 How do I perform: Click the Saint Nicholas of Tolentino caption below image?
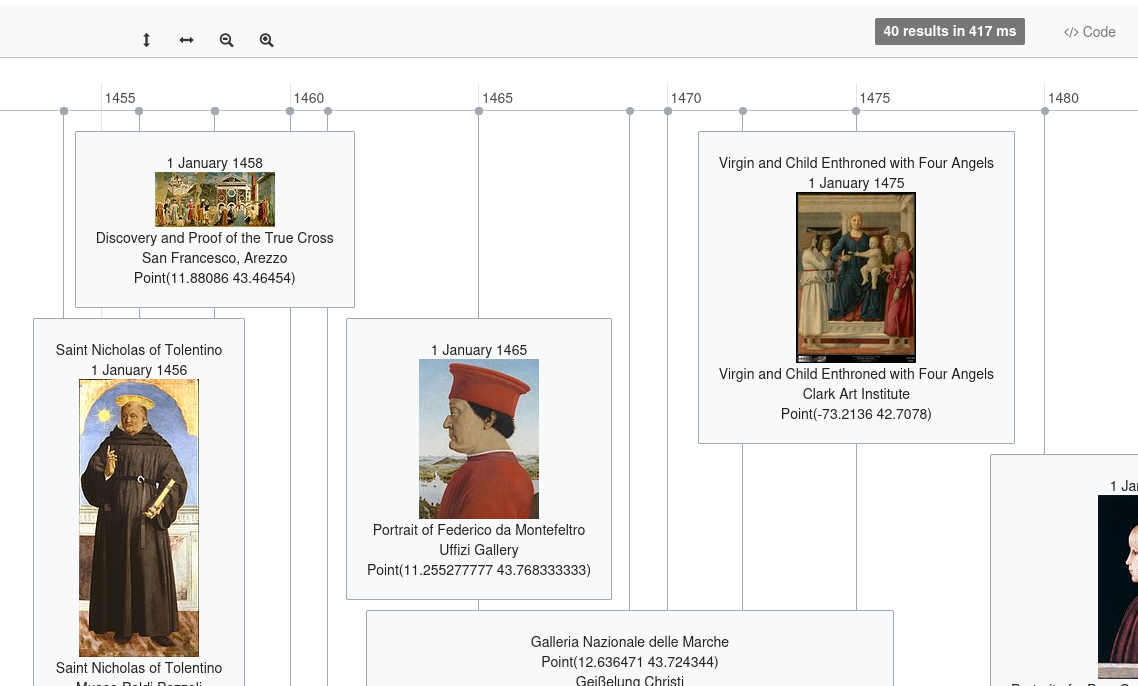point(139,668)
